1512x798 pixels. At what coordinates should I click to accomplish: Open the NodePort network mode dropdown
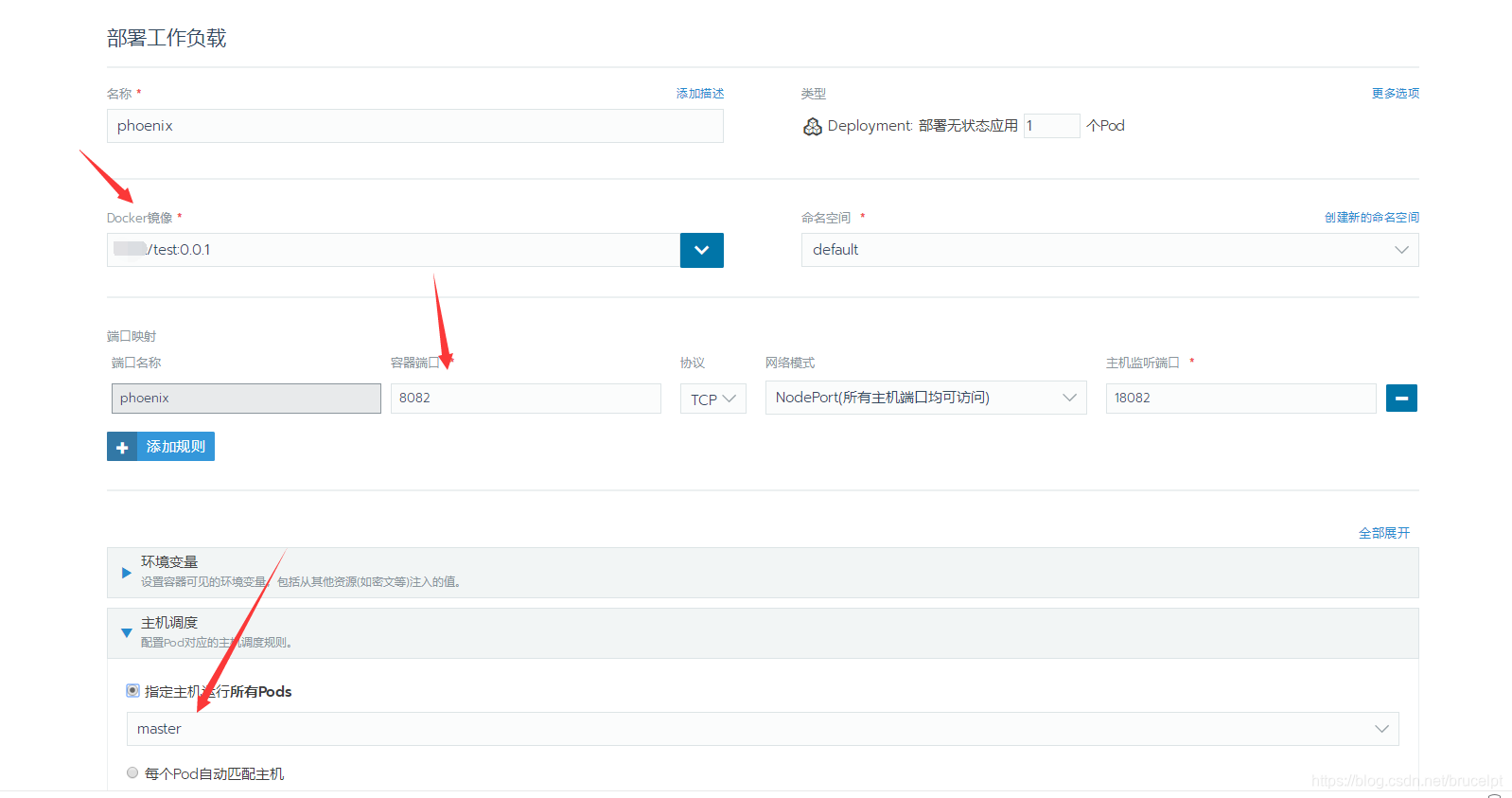click(x=925, y=398)
